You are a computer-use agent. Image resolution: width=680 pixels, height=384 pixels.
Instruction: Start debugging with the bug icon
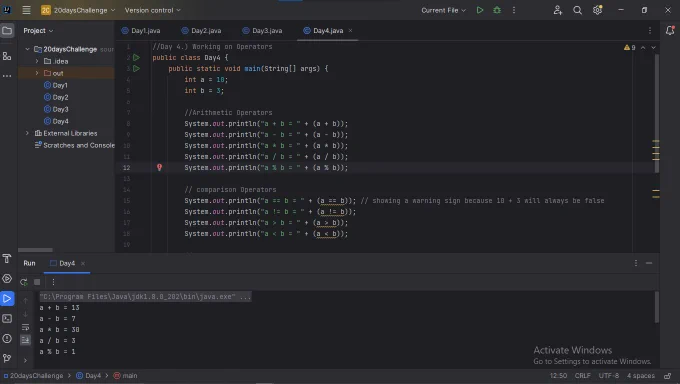[x=497, y=10]
